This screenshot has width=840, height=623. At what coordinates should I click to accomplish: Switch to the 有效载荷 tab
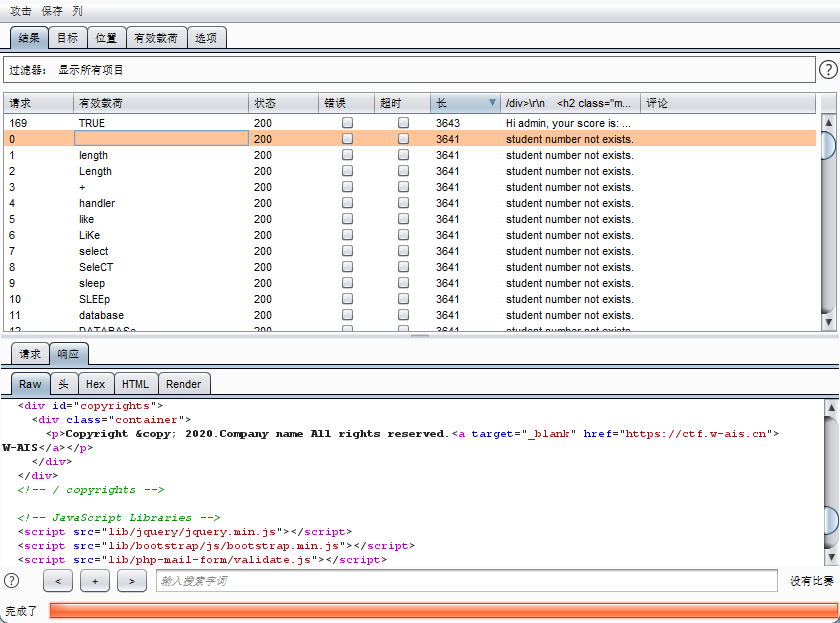[x=156, y=38]
